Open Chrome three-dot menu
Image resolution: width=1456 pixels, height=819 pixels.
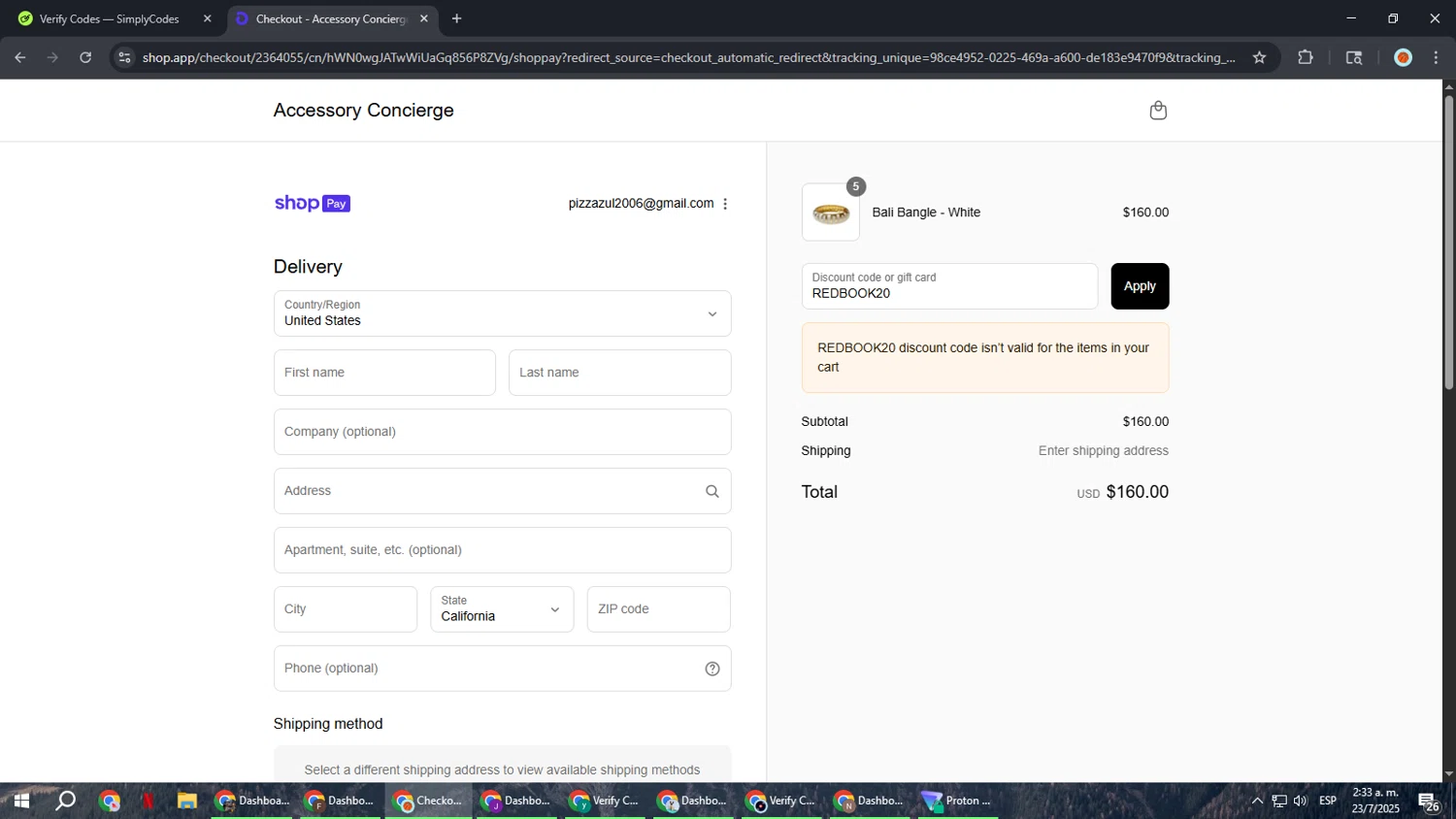tap(1437, 58)
